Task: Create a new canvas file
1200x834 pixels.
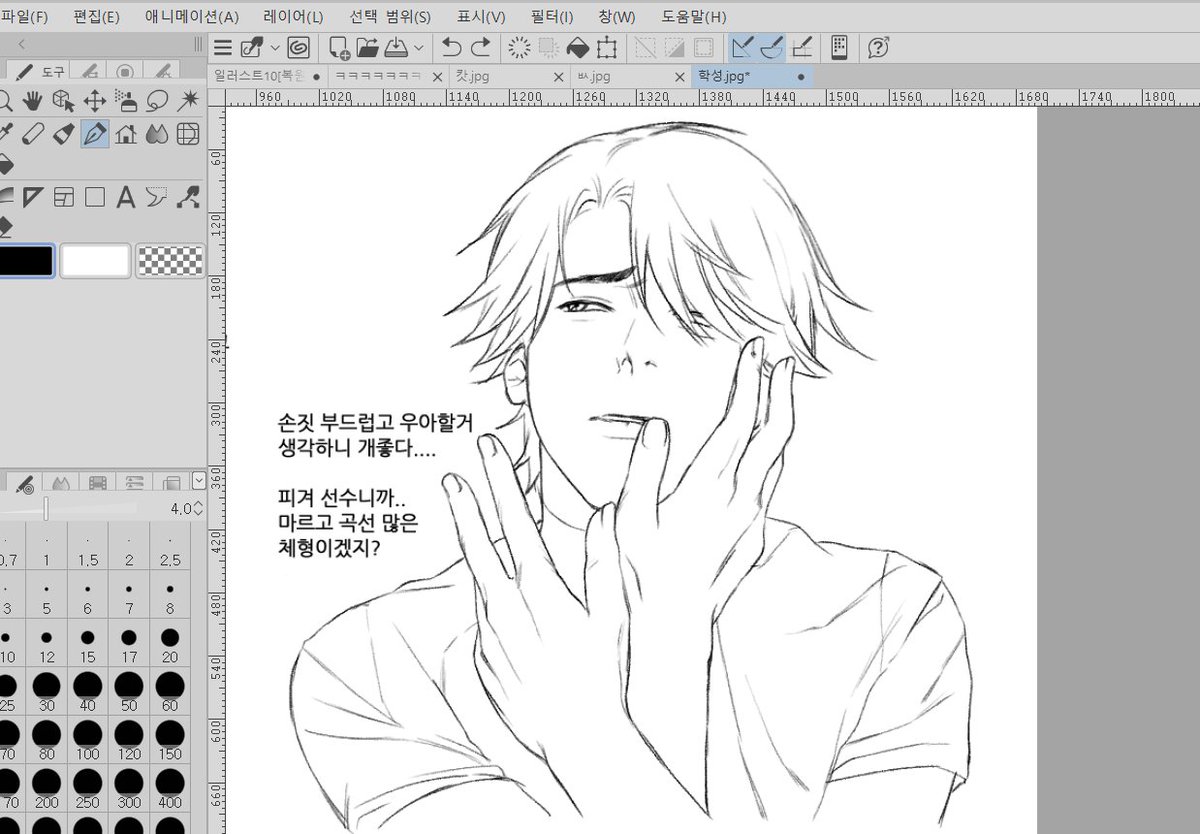Action: [x=340, y=47]
